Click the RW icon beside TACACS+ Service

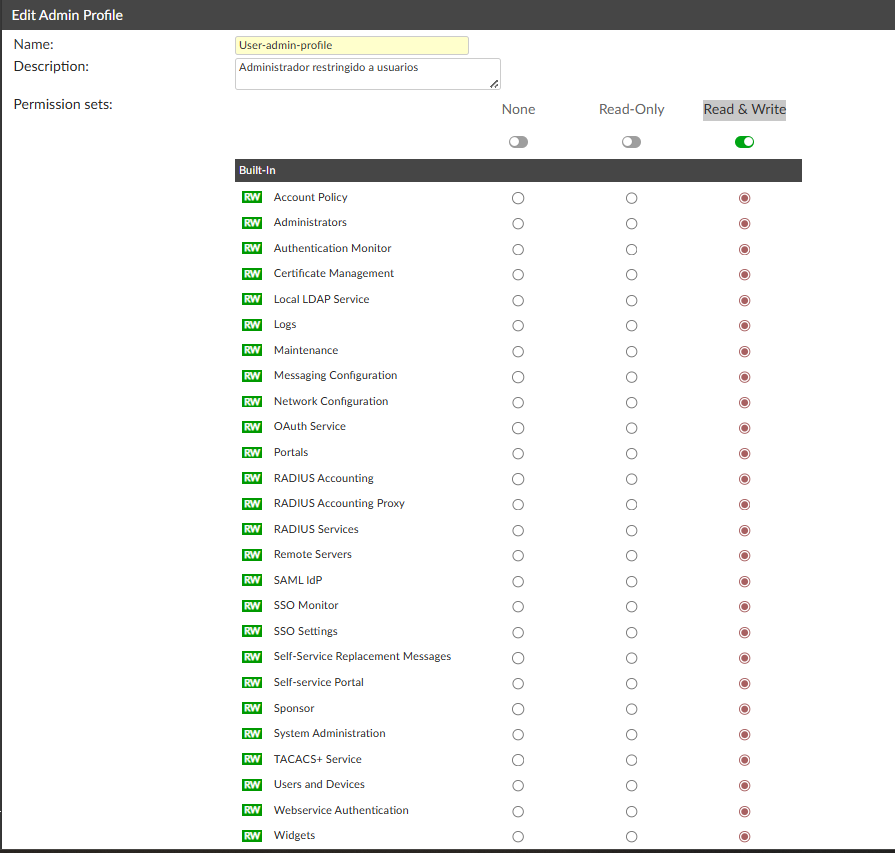[252, 759]
